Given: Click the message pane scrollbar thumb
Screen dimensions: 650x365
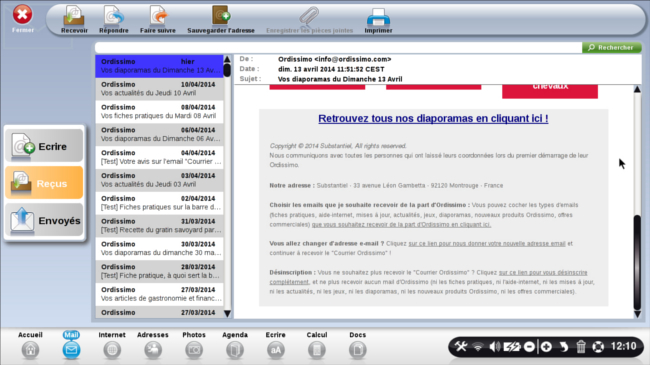Looking at the screenshot, I should pos(637,262).
